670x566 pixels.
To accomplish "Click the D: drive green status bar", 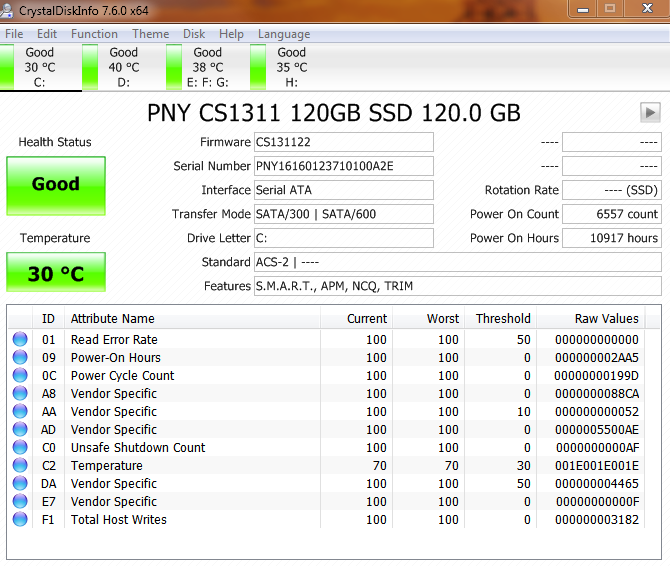I will pyautogui.click(x=90, y=67).
